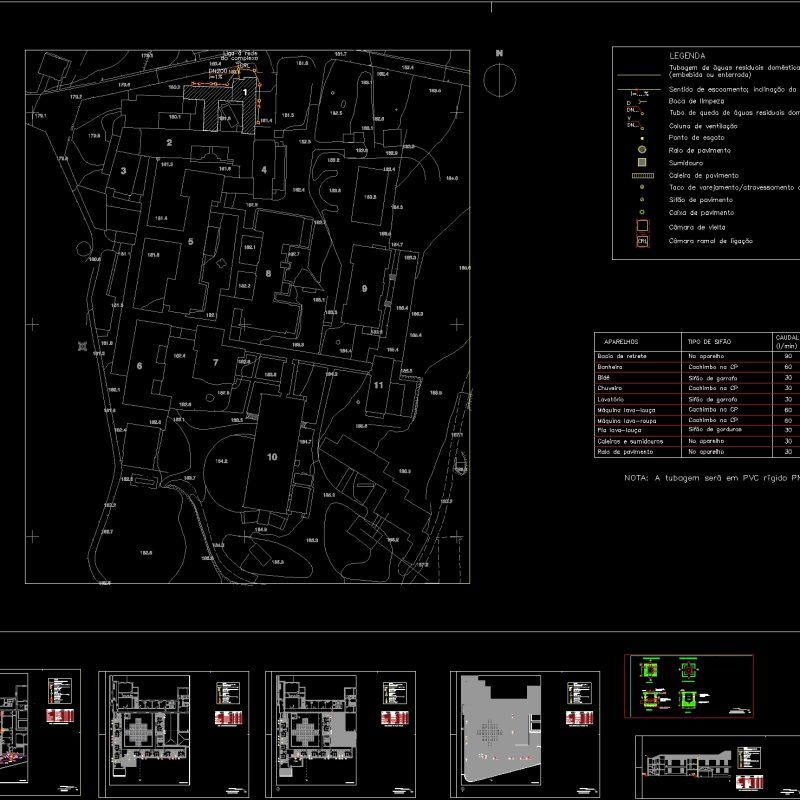800x800 pixels.
Task: Click the LEGENDA heading text
Action: 687,56
